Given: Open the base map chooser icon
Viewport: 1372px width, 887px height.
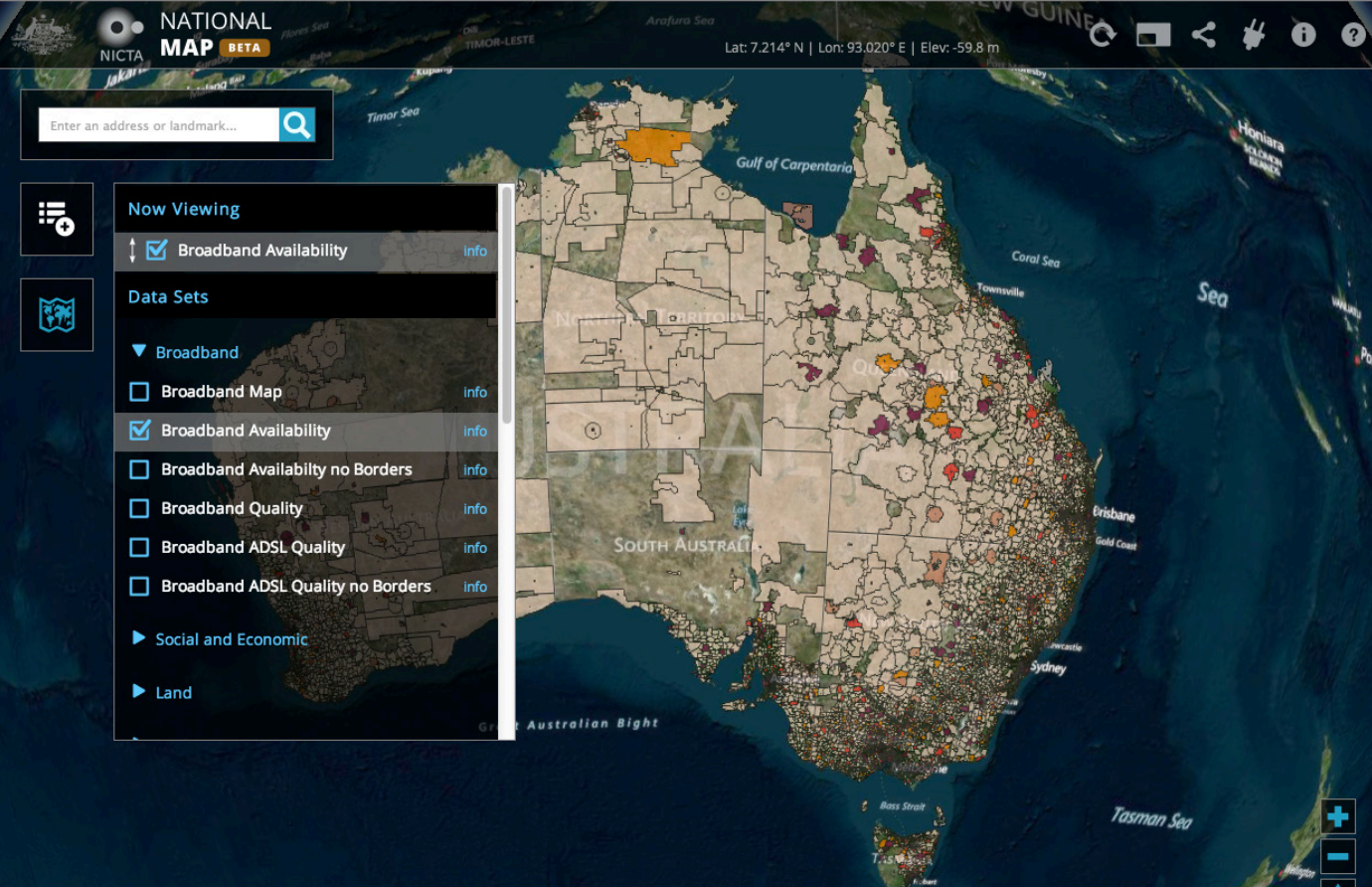Looking at the screenshot, I should (57, 315).
